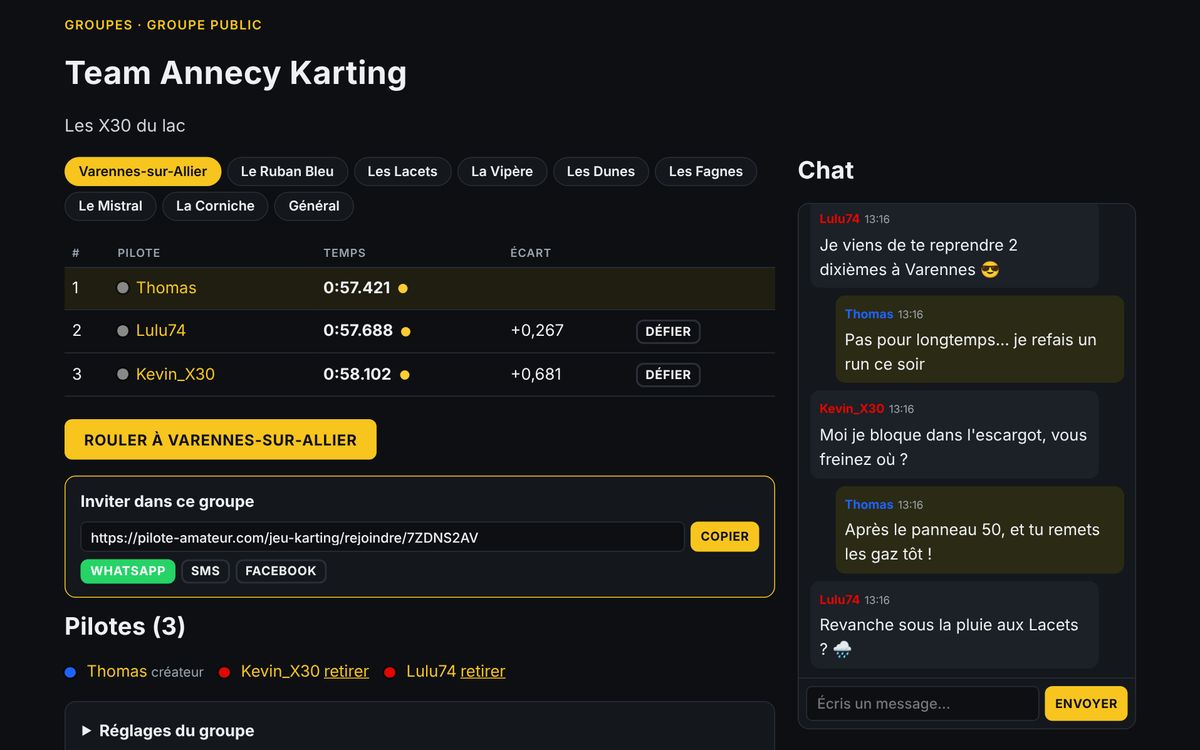Click the chat message about l'escargot
Screen dimensions: 1200x750
[954, 435]
